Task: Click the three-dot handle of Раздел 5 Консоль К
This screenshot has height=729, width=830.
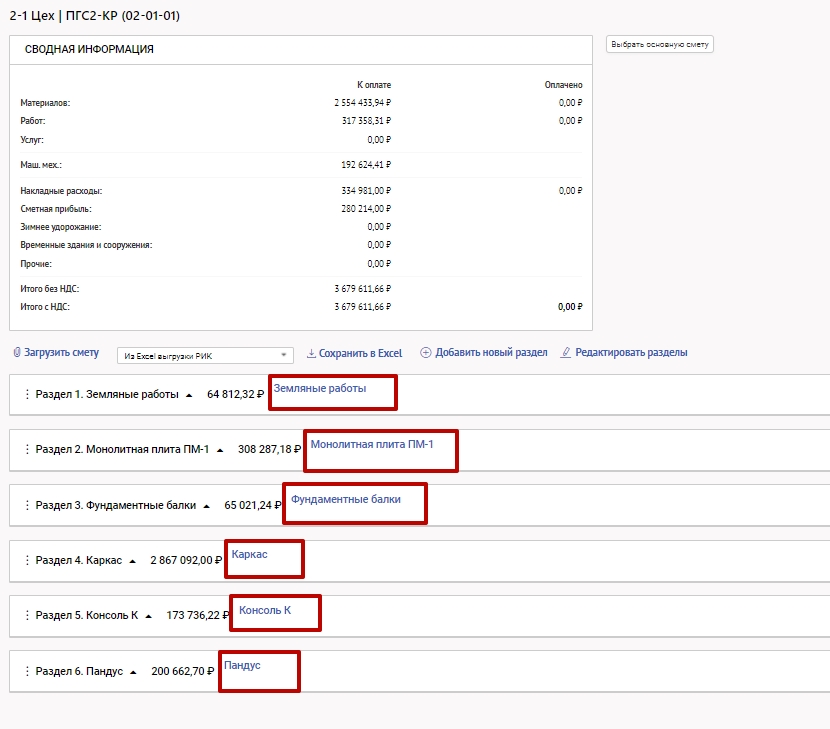Action: point(27,616)
